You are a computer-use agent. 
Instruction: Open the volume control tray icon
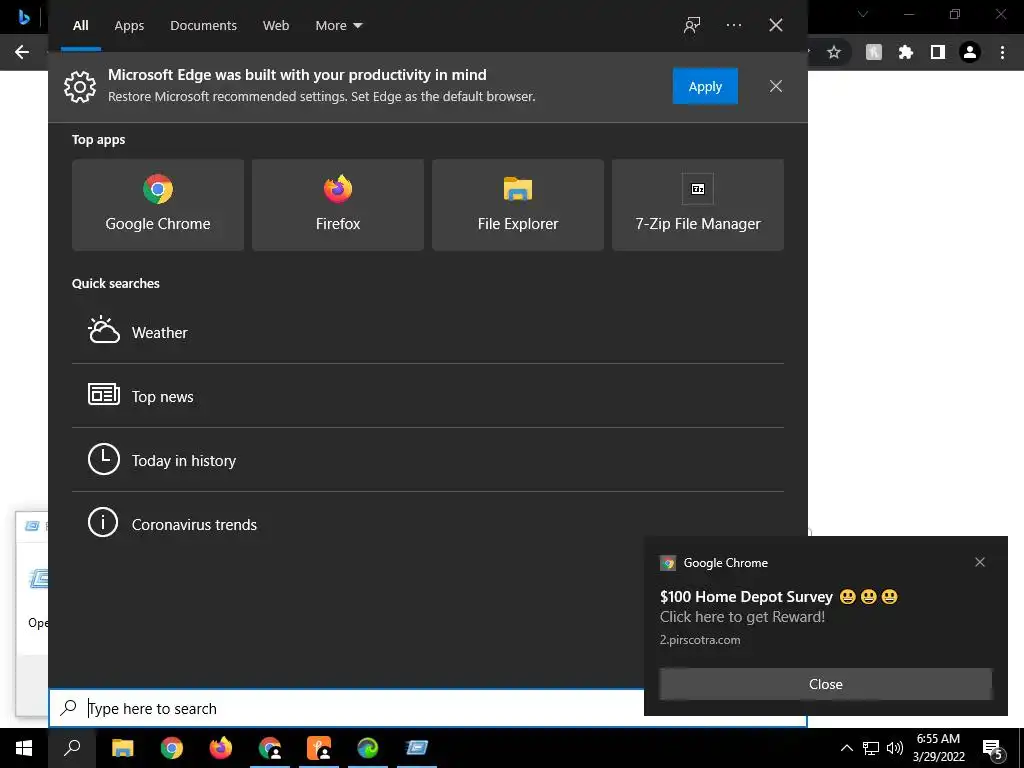click(895, 748)
